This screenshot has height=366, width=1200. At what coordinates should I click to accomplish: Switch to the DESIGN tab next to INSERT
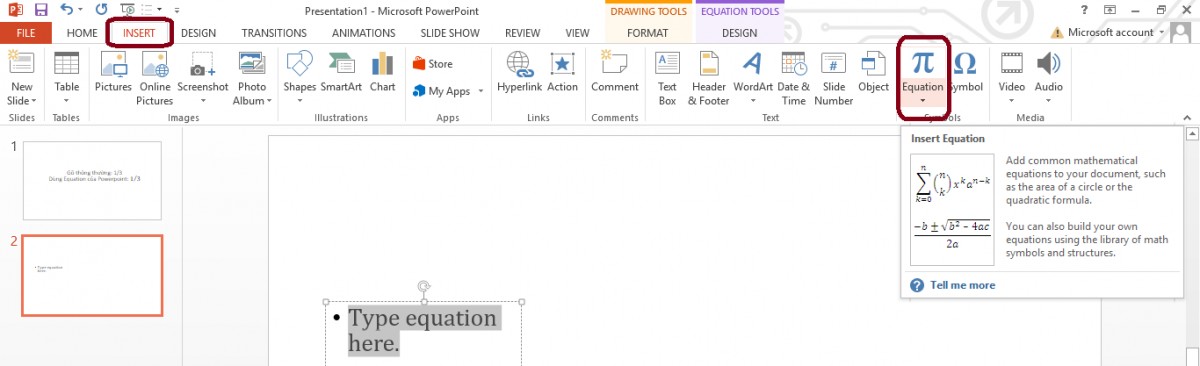198,33
